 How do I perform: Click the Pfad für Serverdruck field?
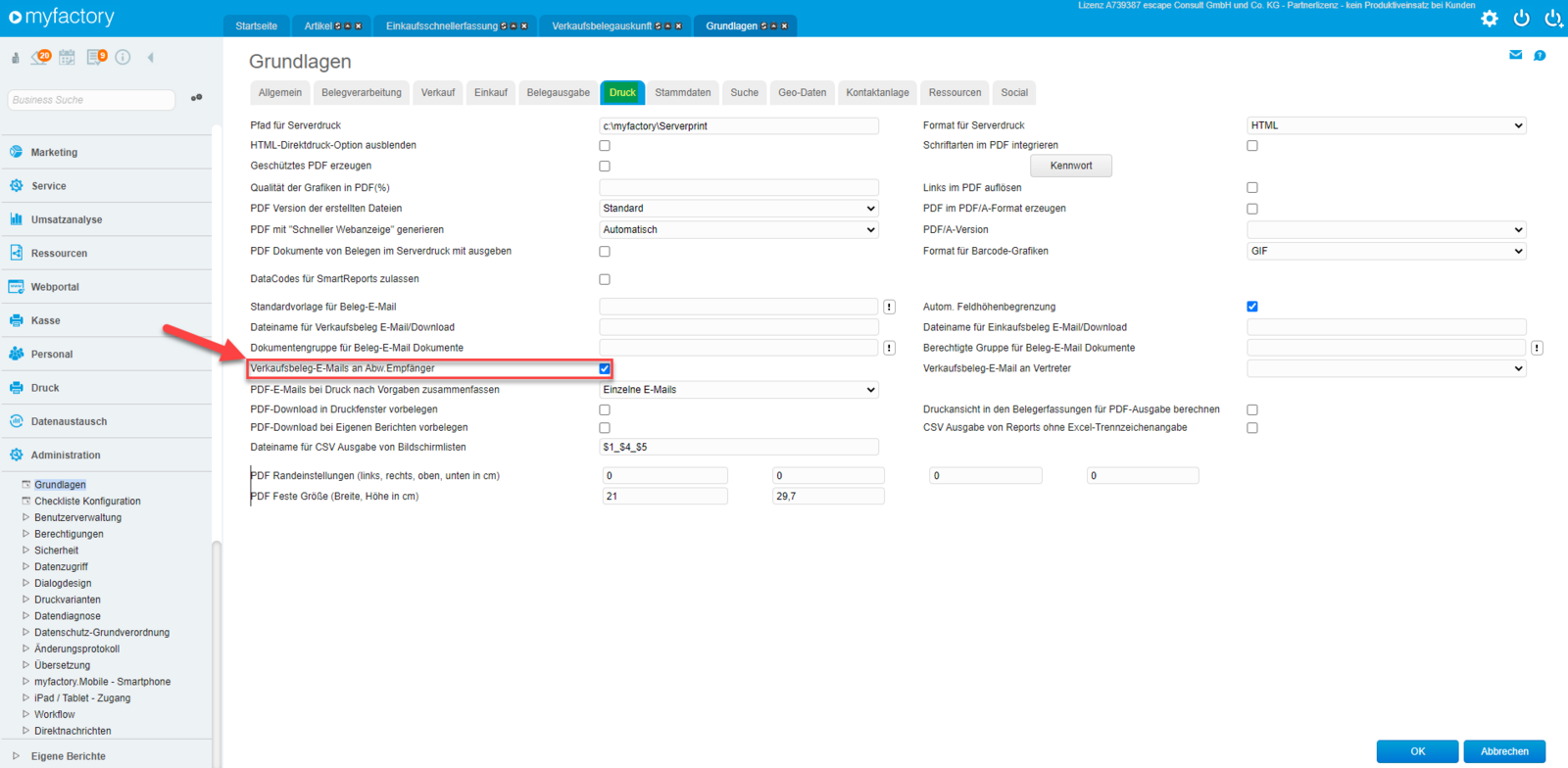[x=739, y=125]
